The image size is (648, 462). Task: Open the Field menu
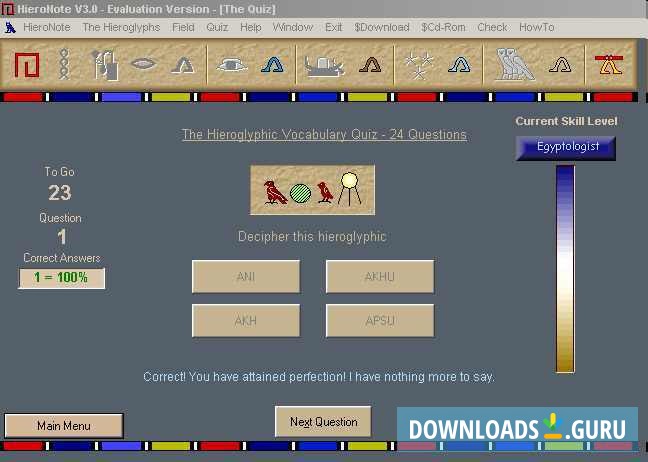183,27
